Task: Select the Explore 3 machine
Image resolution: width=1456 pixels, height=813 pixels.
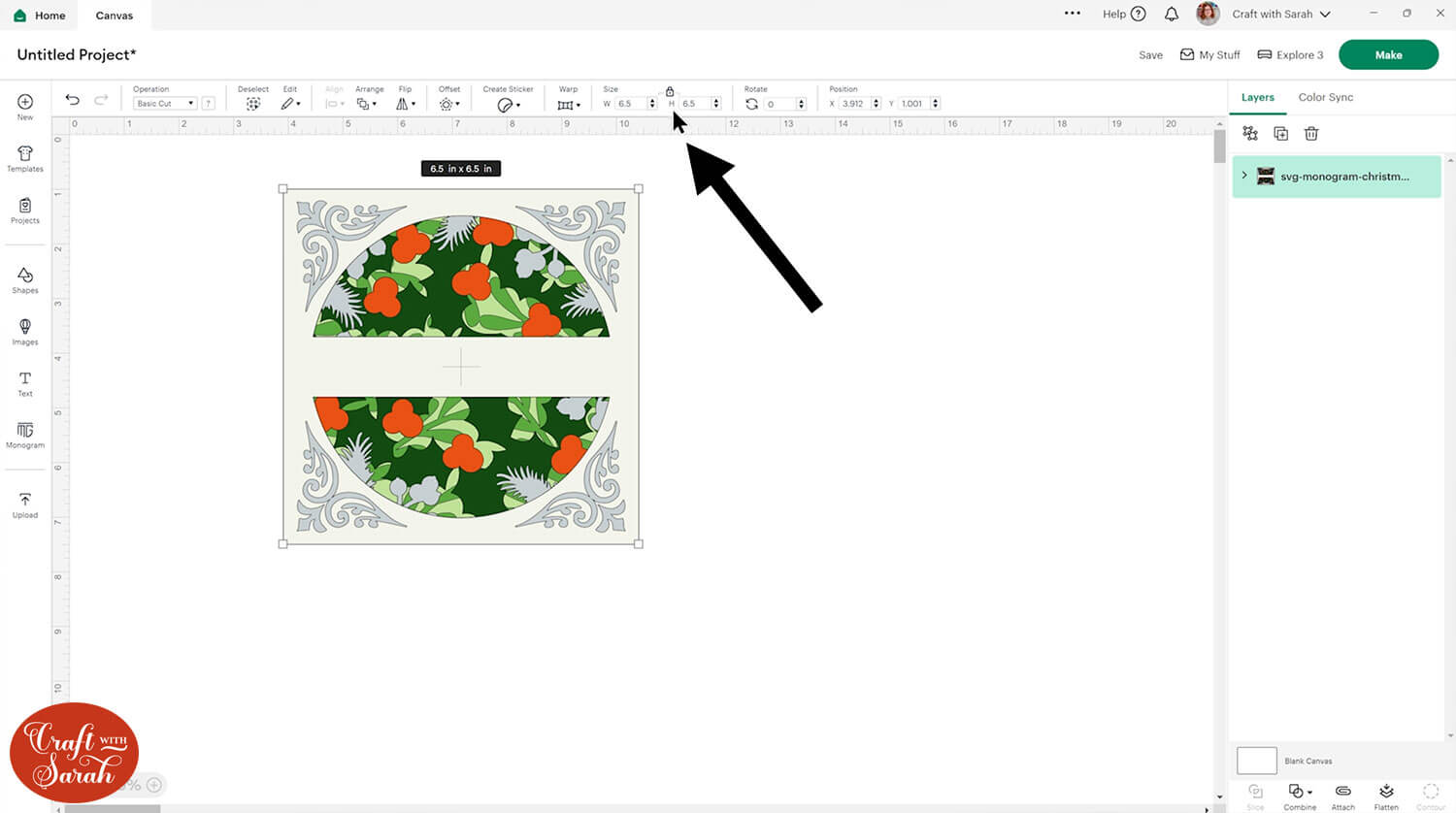Action: 1290,55
